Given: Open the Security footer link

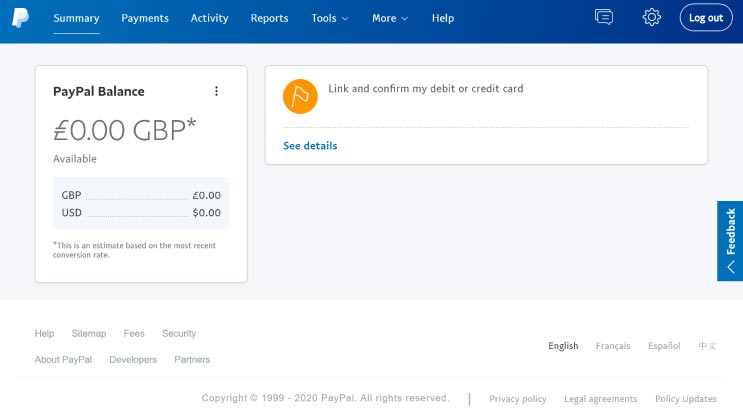Looking at the screenshot, I should [x=179, y=334].
